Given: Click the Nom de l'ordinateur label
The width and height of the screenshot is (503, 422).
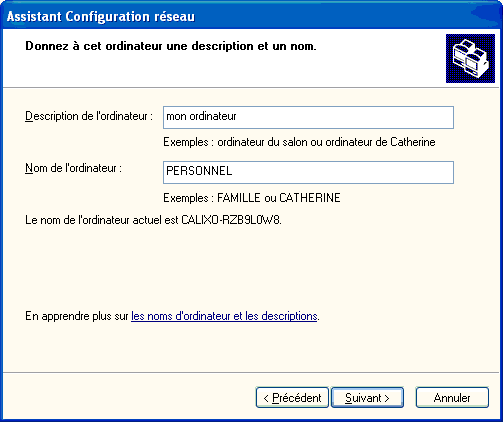Looking at the screenshot, I should pos(73,168).
